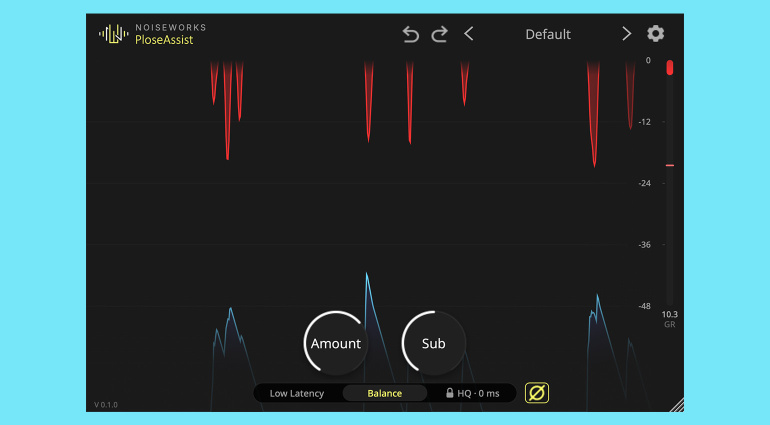Screen dimensions: 770x425
Task: Go to the previous preset with left chevron
Action: (469, 34)
